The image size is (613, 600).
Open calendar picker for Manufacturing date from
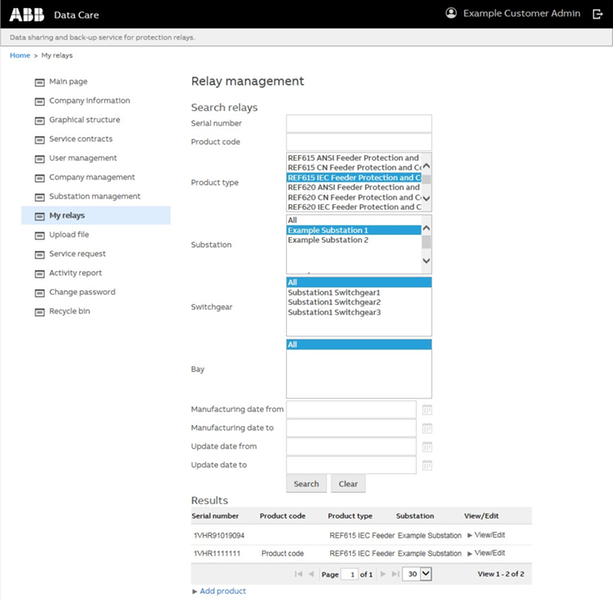pos(427,410)
